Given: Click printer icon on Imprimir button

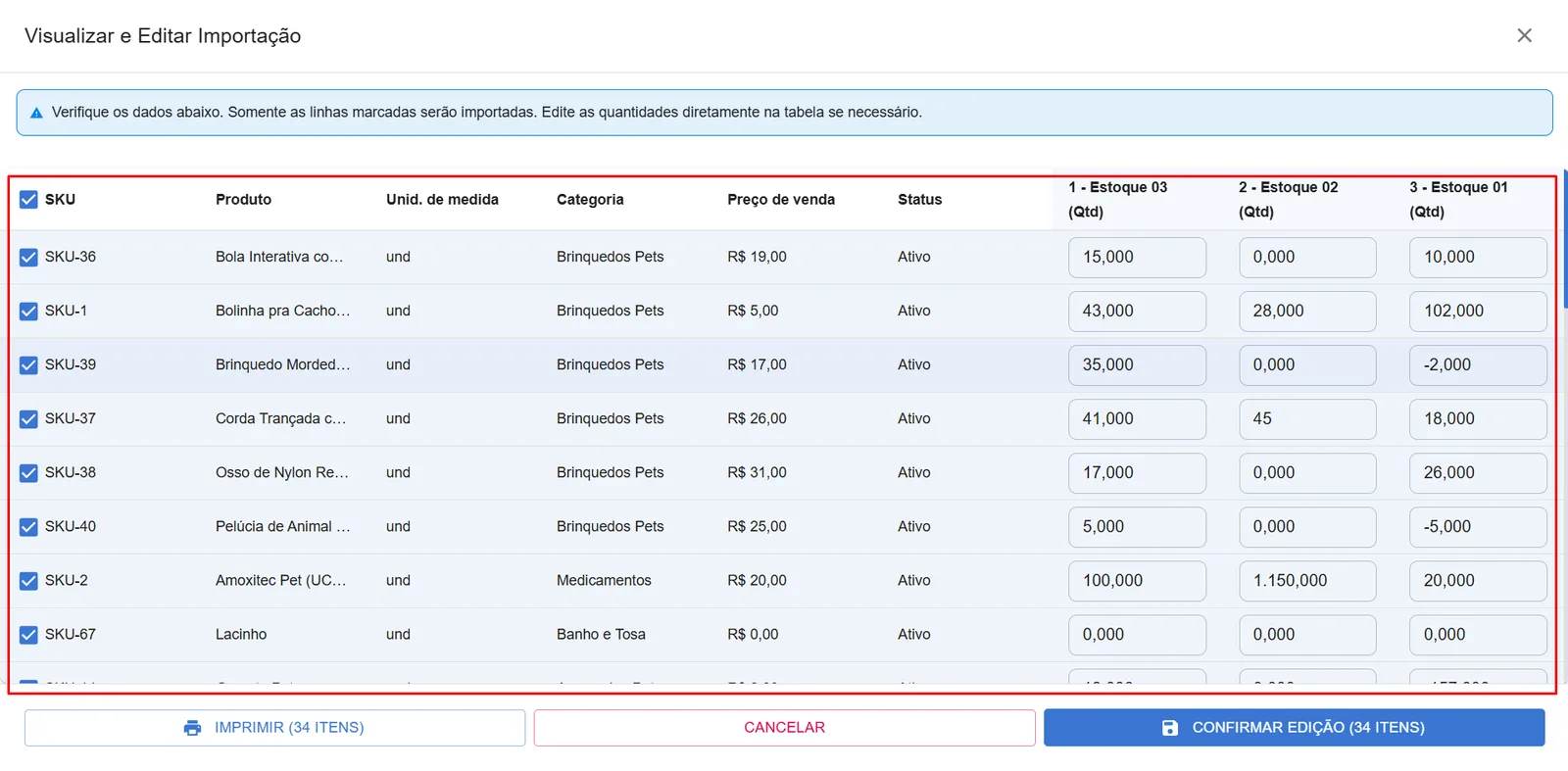Looking at the screenshot, I should (192, 728).
